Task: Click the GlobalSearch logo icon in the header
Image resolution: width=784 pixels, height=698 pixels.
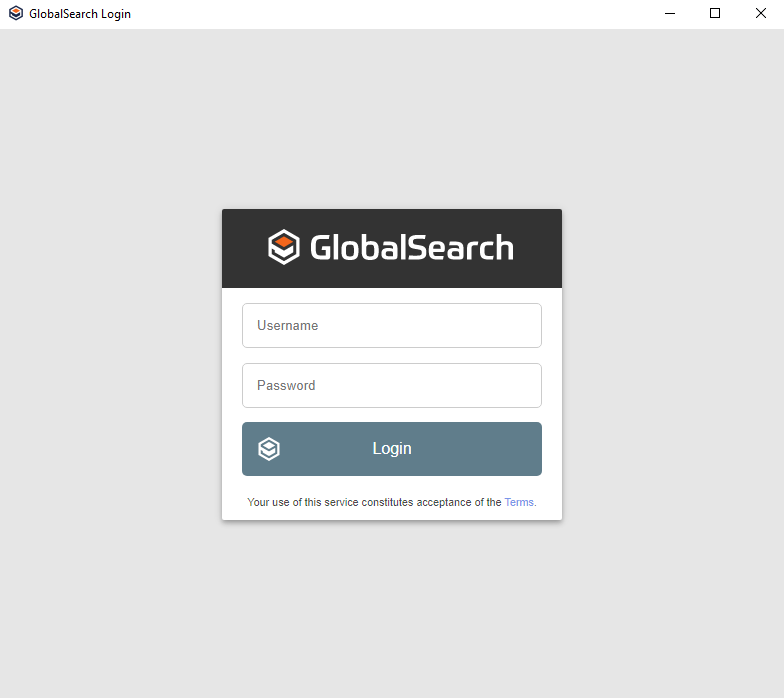Action: point(284,247)
